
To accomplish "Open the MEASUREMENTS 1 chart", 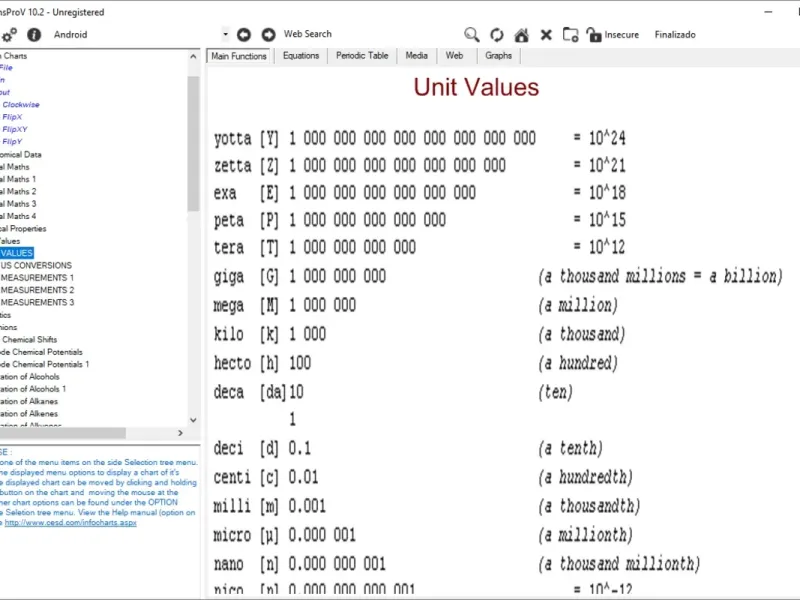I will (37, 278).
